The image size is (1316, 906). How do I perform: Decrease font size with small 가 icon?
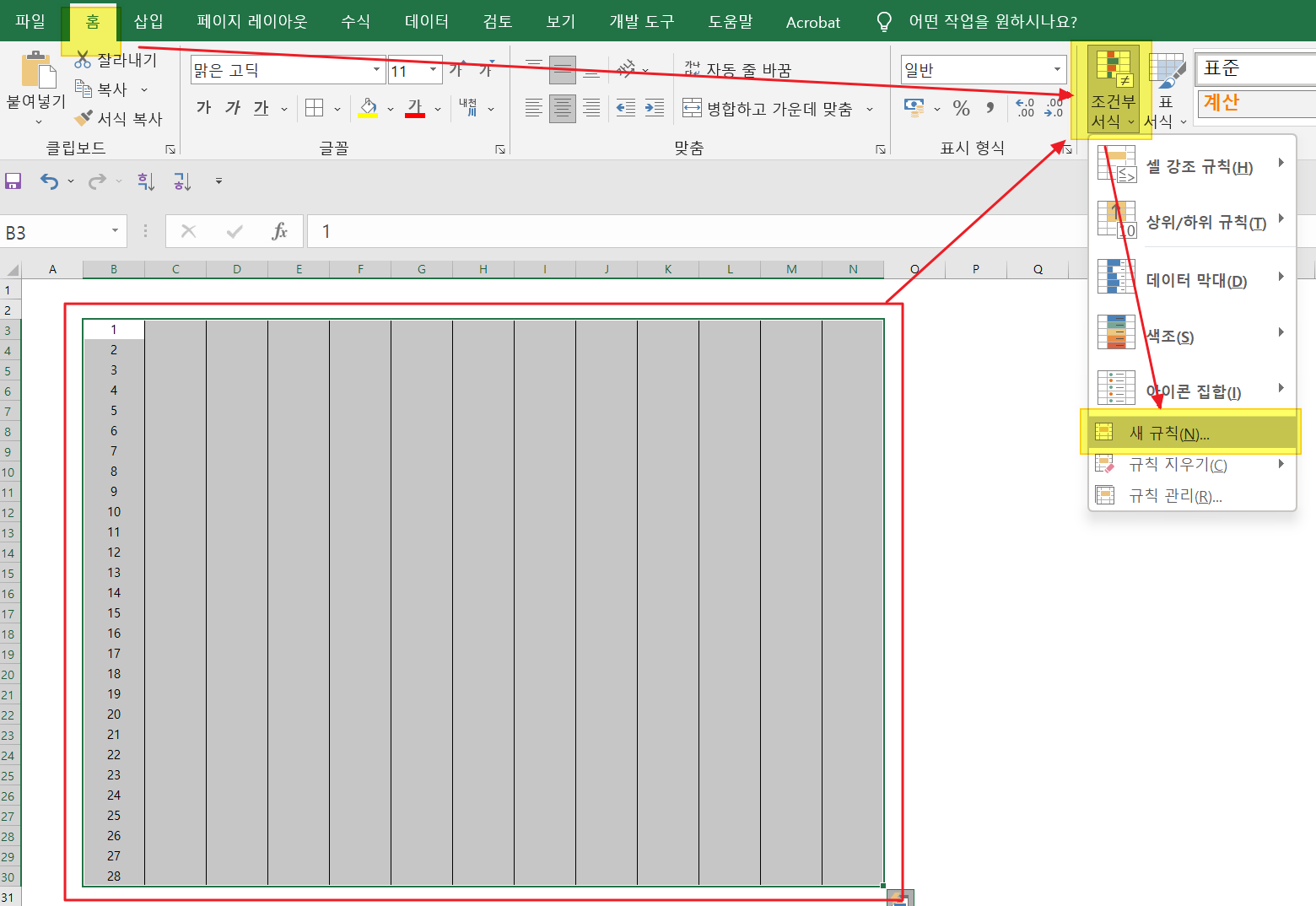485,69
